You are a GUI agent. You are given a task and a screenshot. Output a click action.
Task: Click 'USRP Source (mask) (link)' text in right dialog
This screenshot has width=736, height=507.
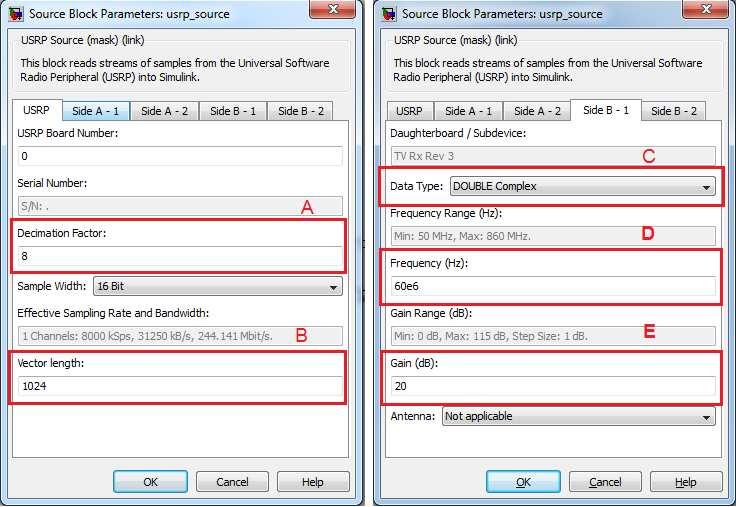(x=455, y=40)
